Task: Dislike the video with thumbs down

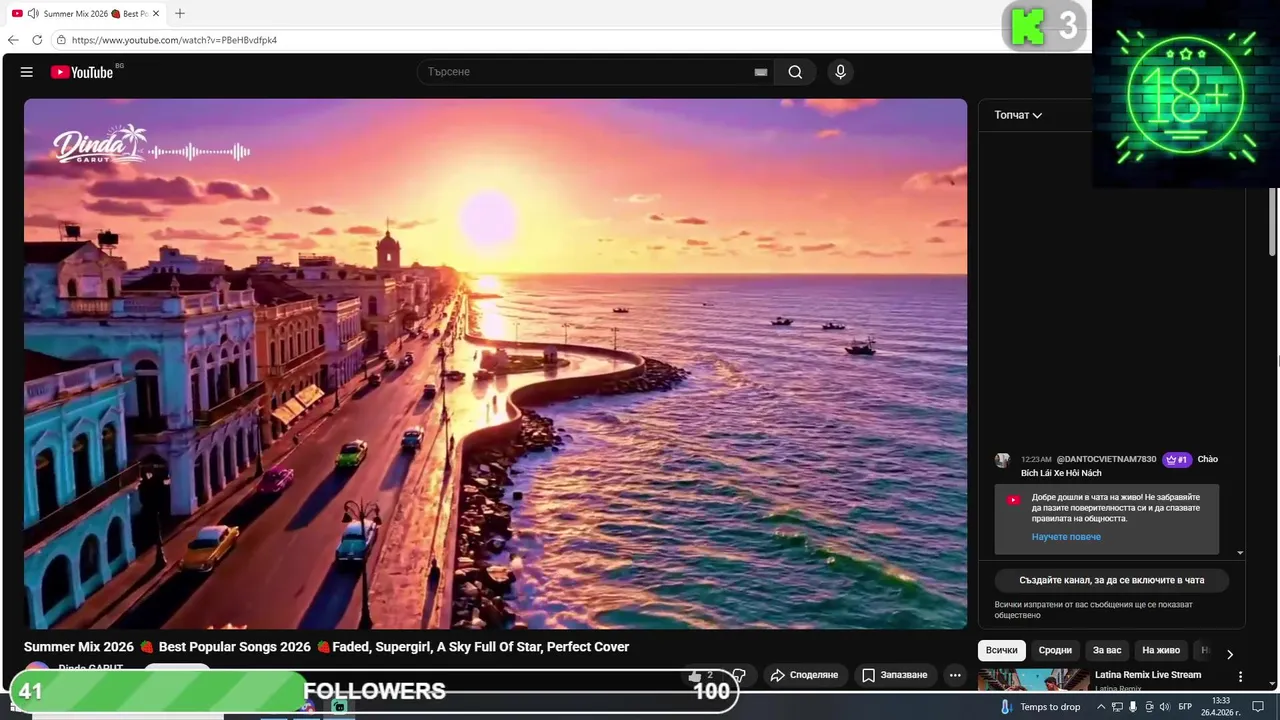Action: 739,675
